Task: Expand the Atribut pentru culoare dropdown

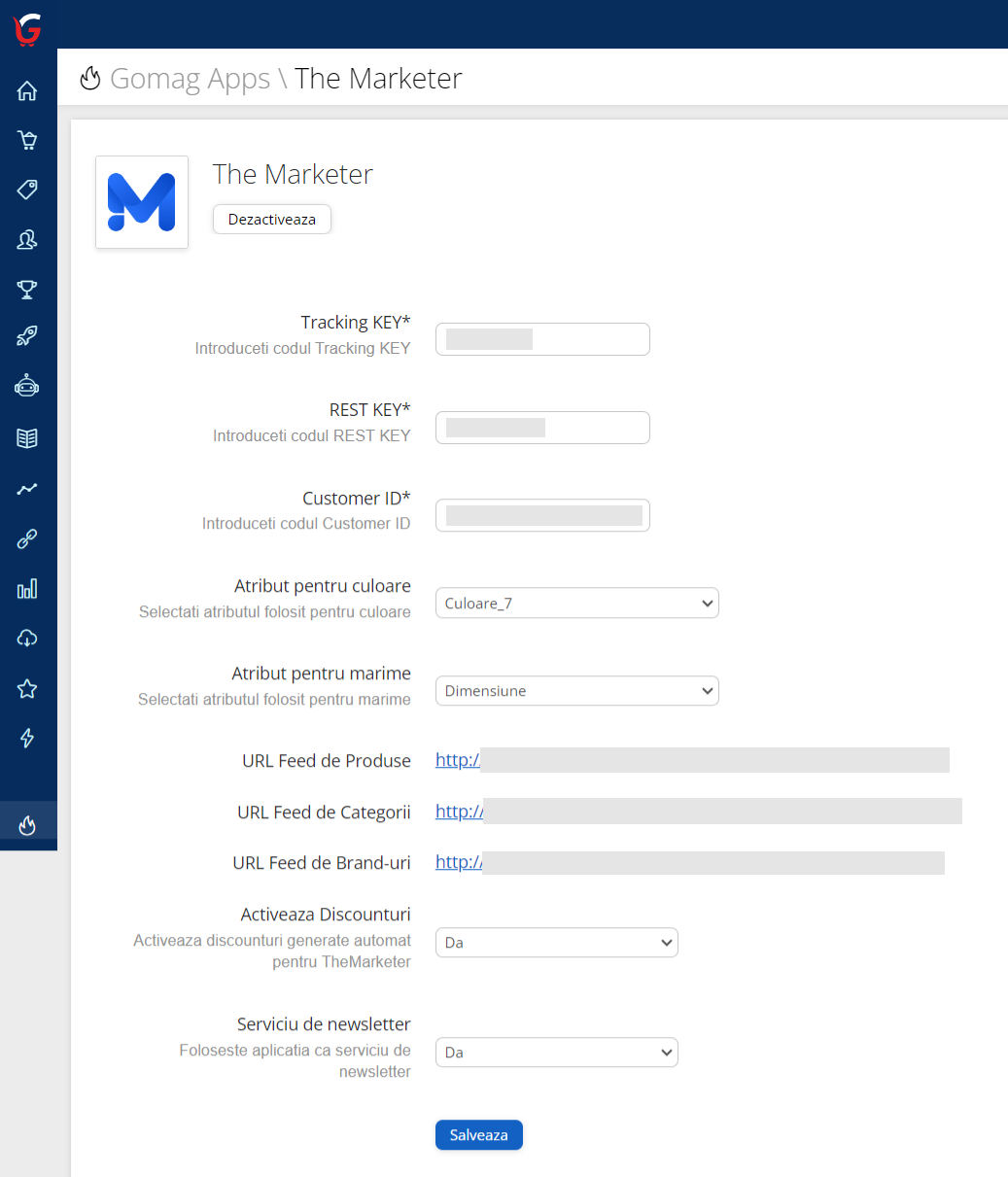Action: point(576,604)
